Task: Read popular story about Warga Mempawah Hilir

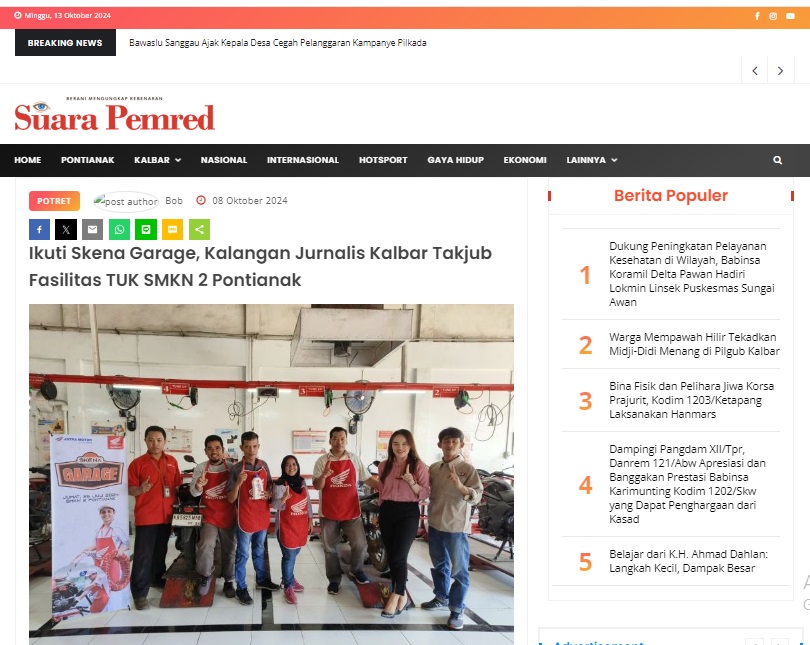Action: [x=694, y=344]
